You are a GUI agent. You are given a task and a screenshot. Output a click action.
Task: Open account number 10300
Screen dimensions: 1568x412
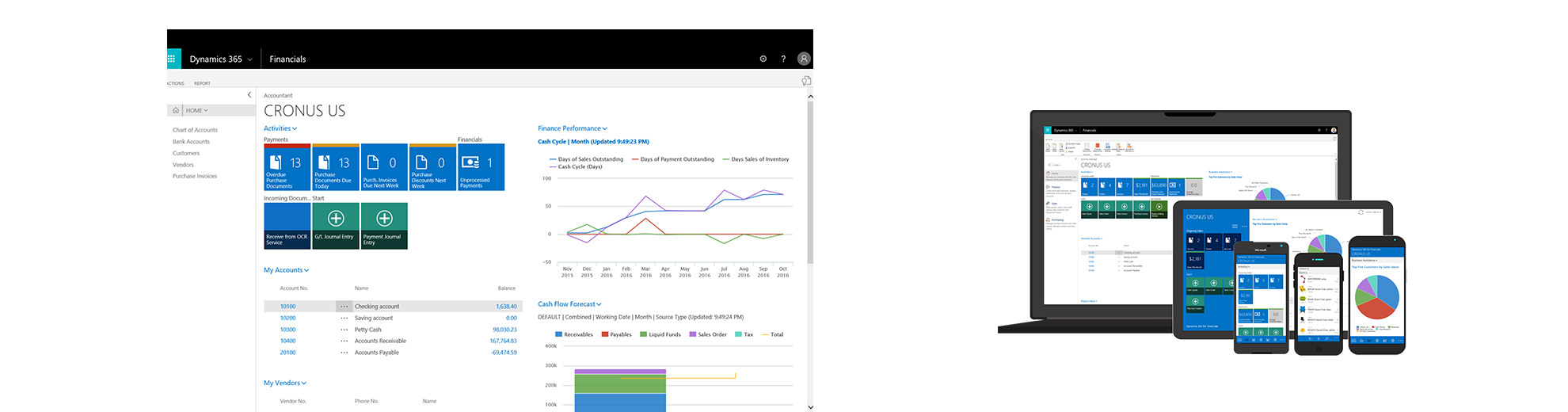tap(287, 330)
